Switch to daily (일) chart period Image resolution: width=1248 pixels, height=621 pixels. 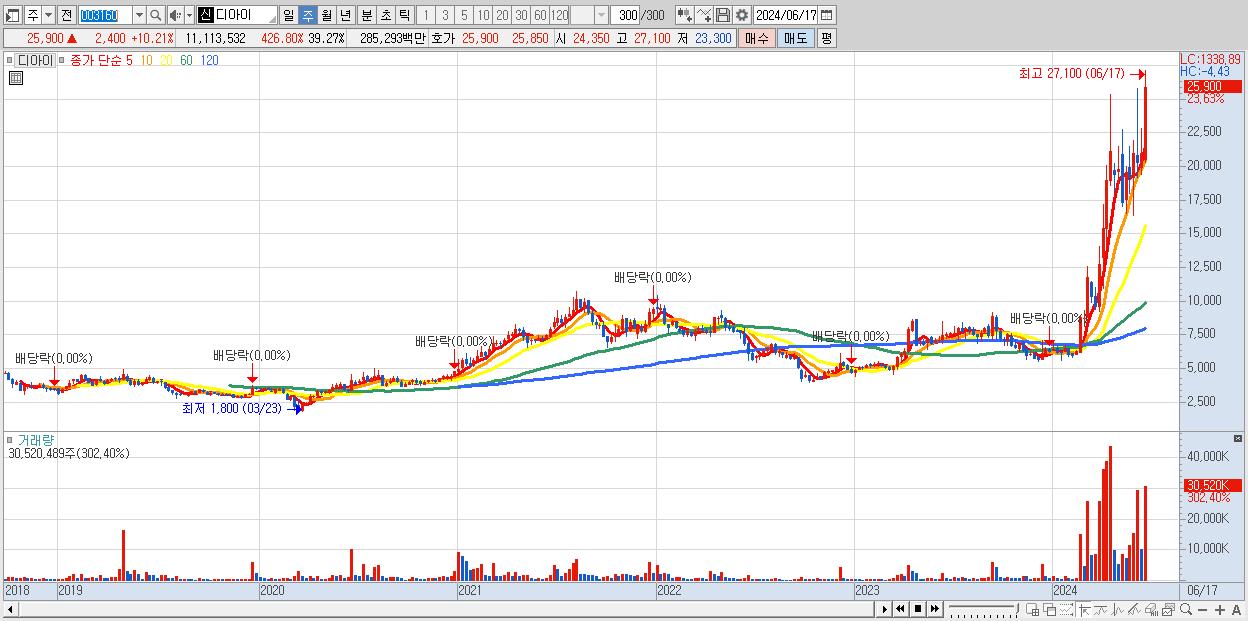click(288, 15)
